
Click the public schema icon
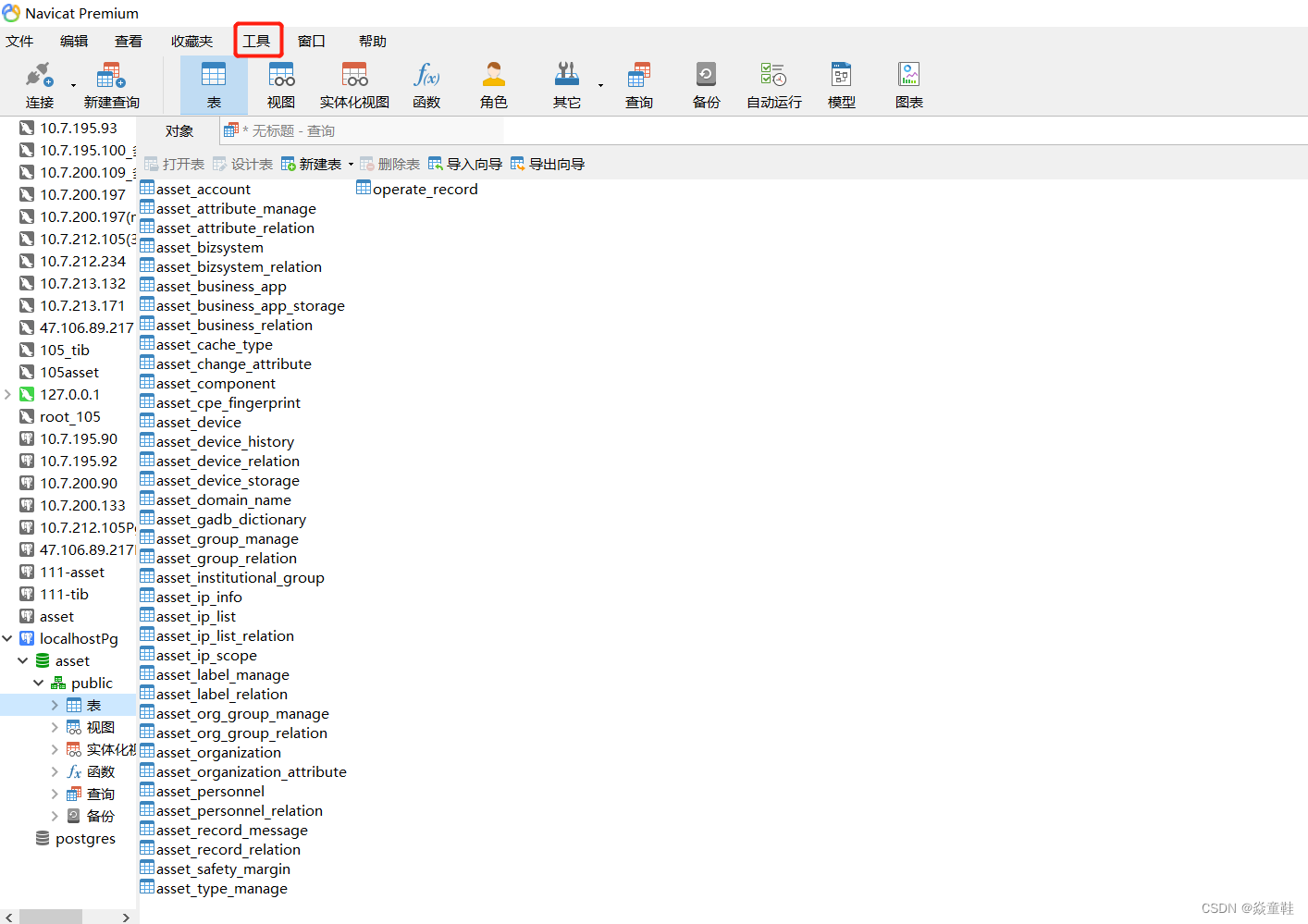(58, 683)
